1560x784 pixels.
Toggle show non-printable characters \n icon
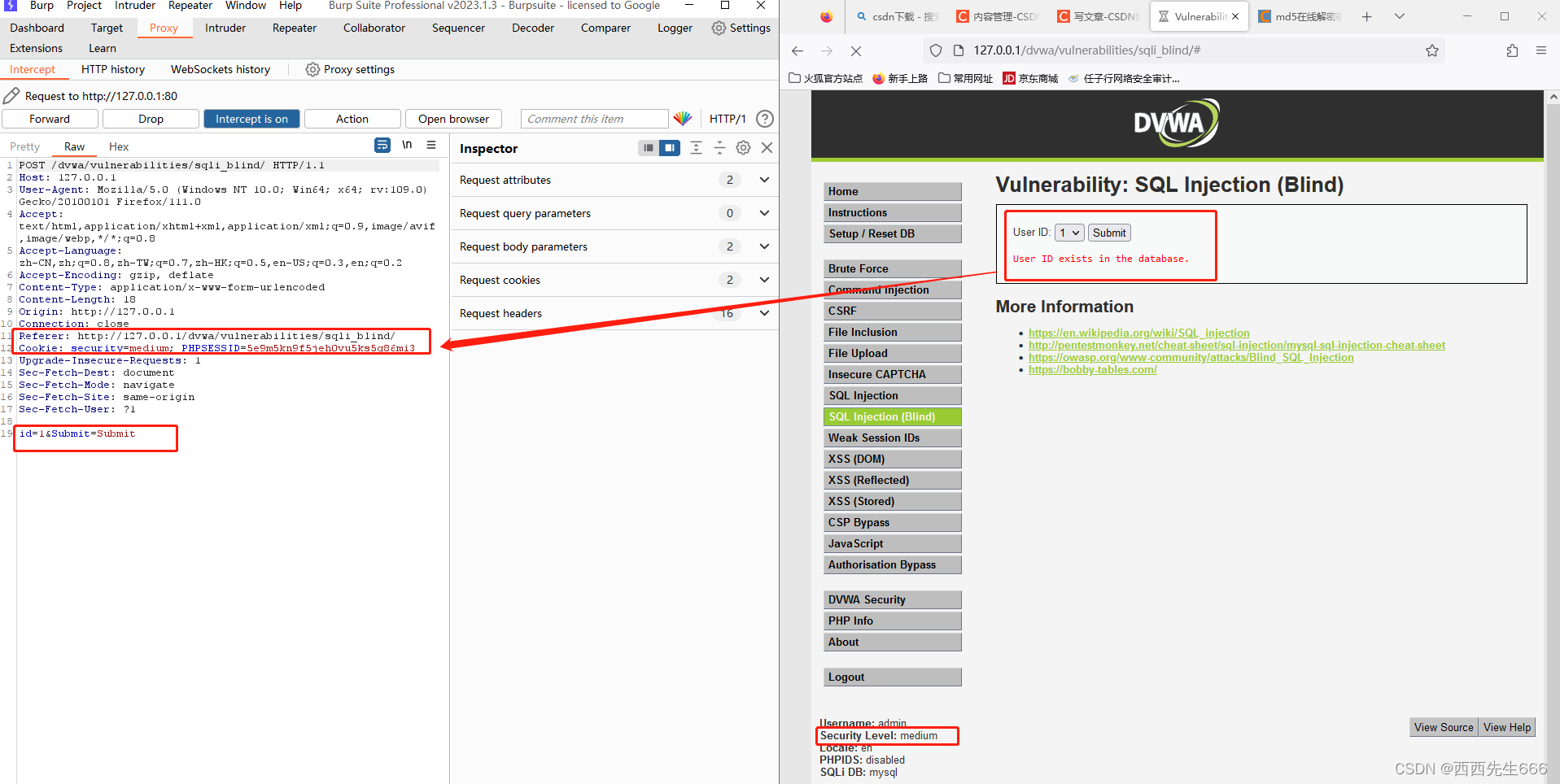(407, 145)
